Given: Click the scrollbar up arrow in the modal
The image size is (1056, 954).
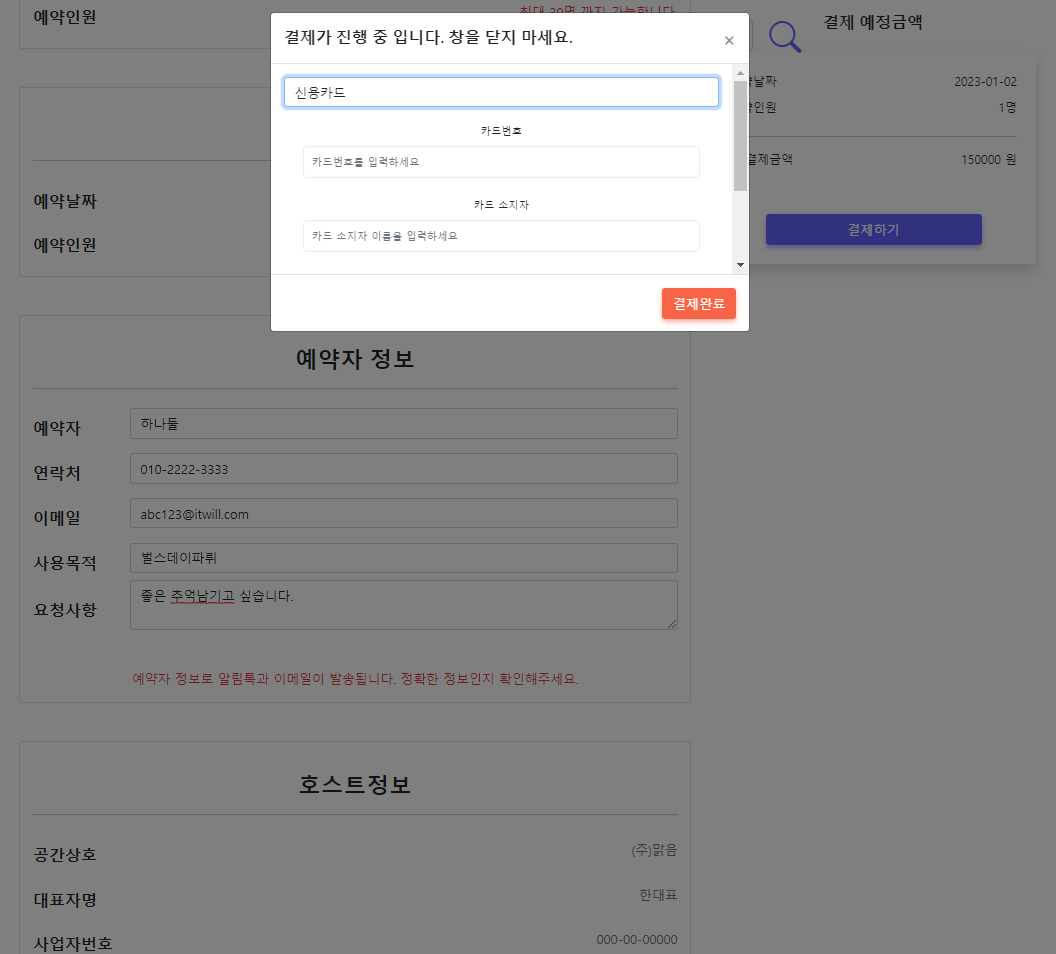Looking at the screenshot, I should coord(739,71).
